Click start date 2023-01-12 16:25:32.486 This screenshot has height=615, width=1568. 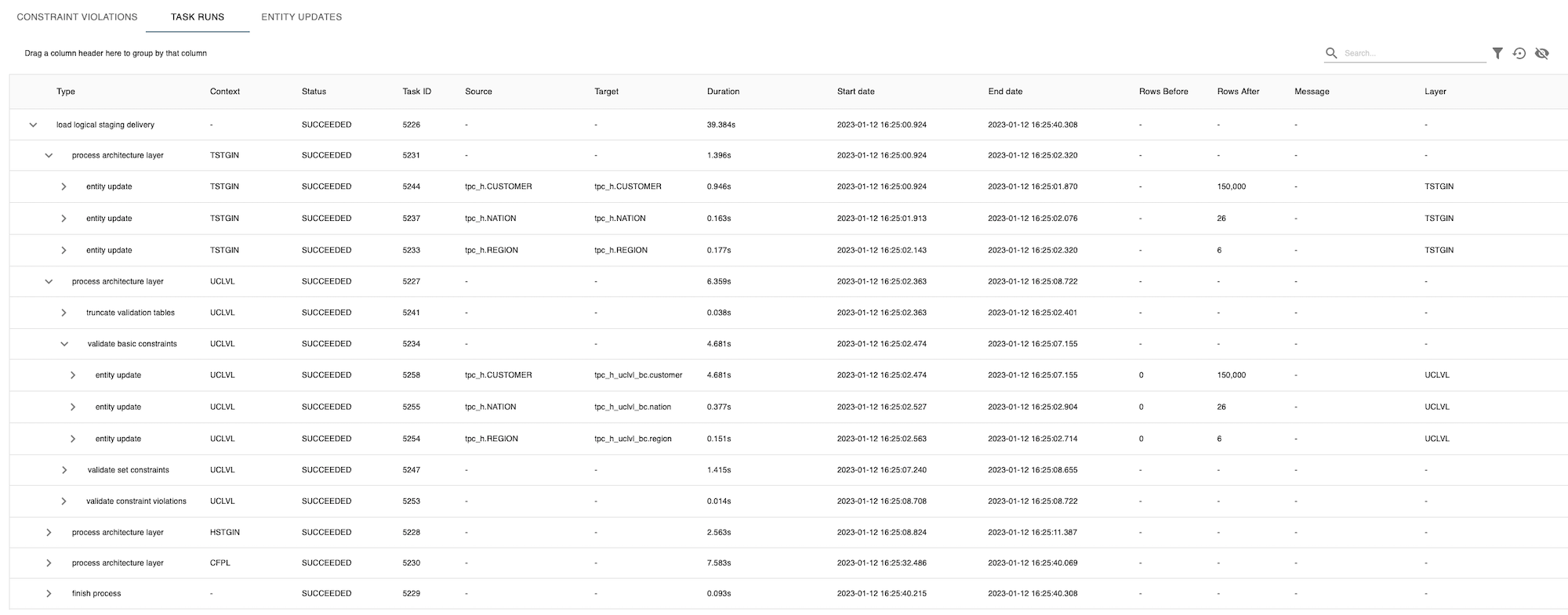(881, 563)
